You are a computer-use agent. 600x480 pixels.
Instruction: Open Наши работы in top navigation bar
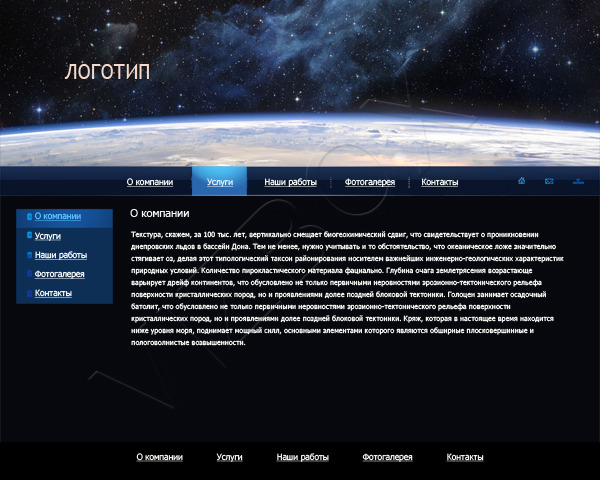[x=290, y=182]
